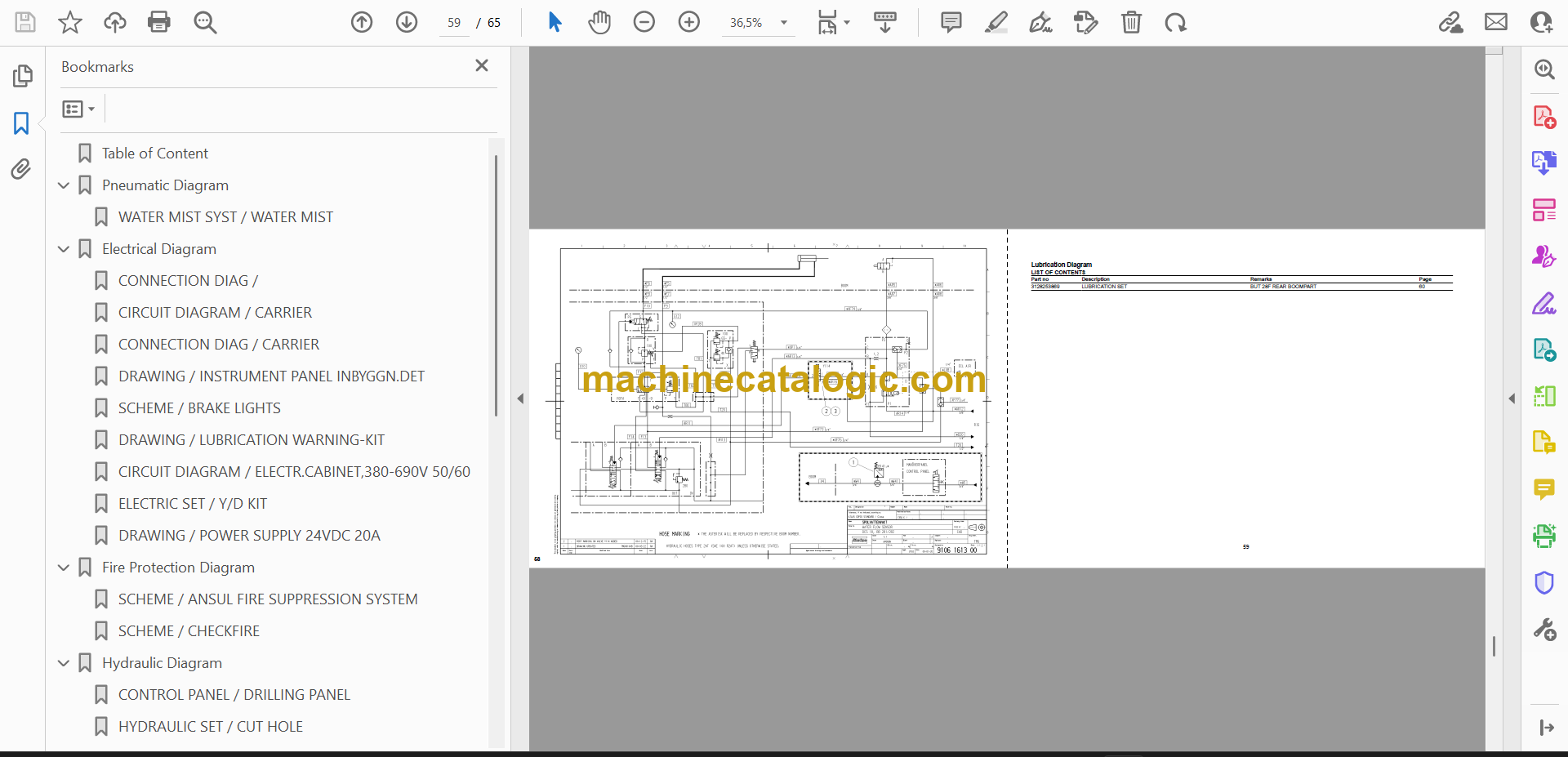Print the document
Image resolution: width=1568 pixels, height=757 pixels.
159,22
